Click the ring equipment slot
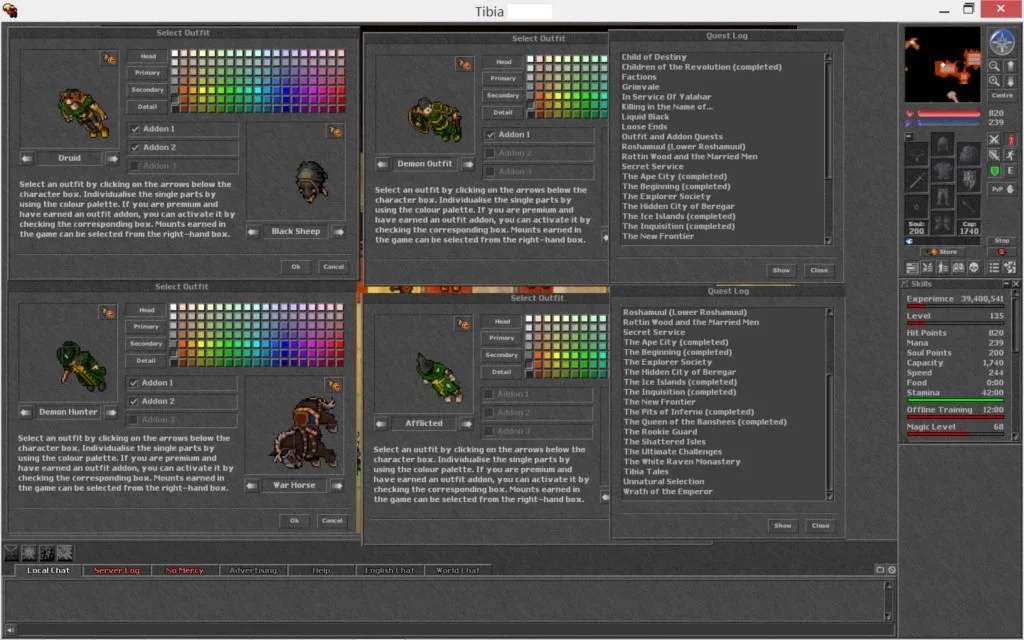 [917, 205]
